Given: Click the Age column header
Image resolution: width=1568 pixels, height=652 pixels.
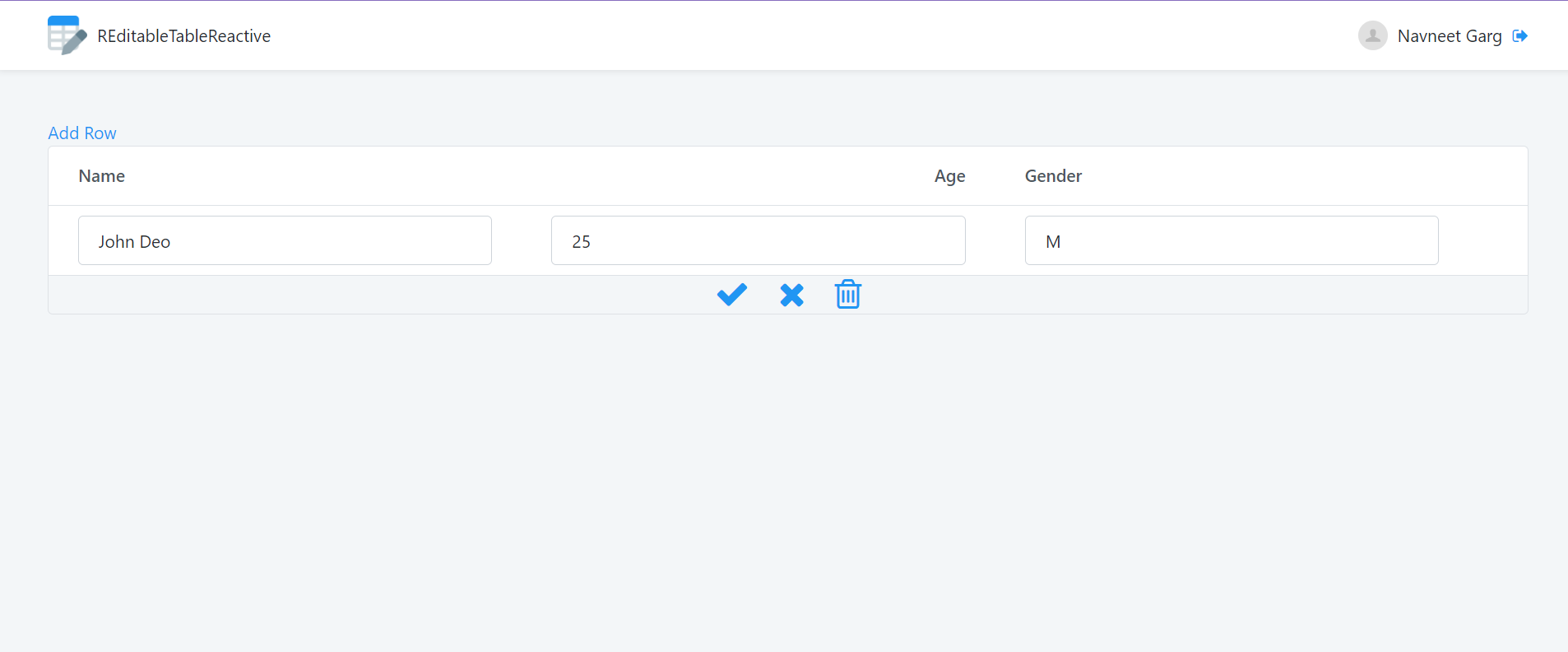Looking at the screenshot, I should point(949,176).
